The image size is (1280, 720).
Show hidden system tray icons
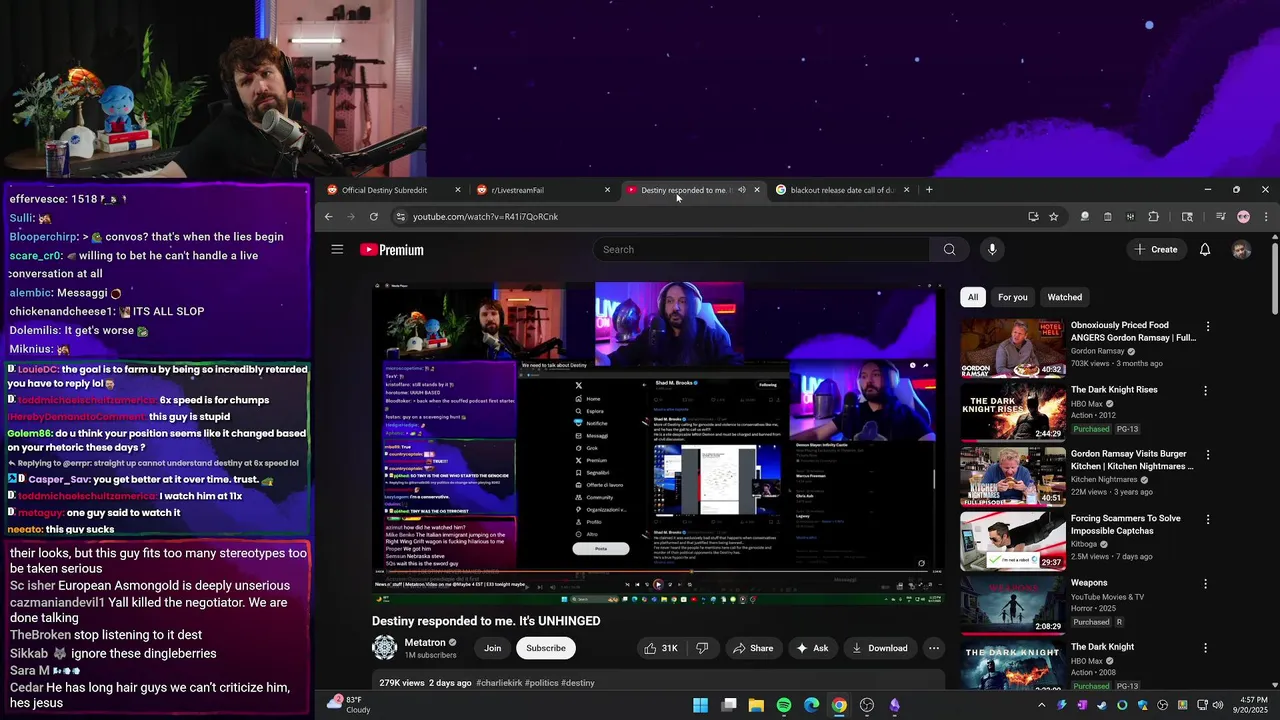coord(1041,705)
